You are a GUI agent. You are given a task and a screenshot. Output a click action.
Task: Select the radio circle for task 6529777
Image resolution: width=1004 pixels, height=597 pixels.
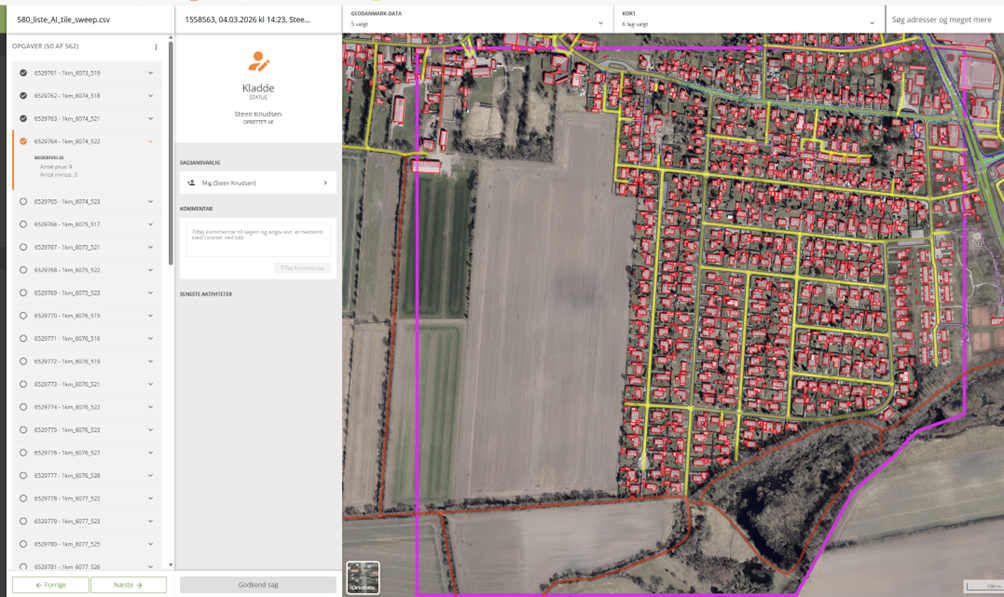pos(23,476)
